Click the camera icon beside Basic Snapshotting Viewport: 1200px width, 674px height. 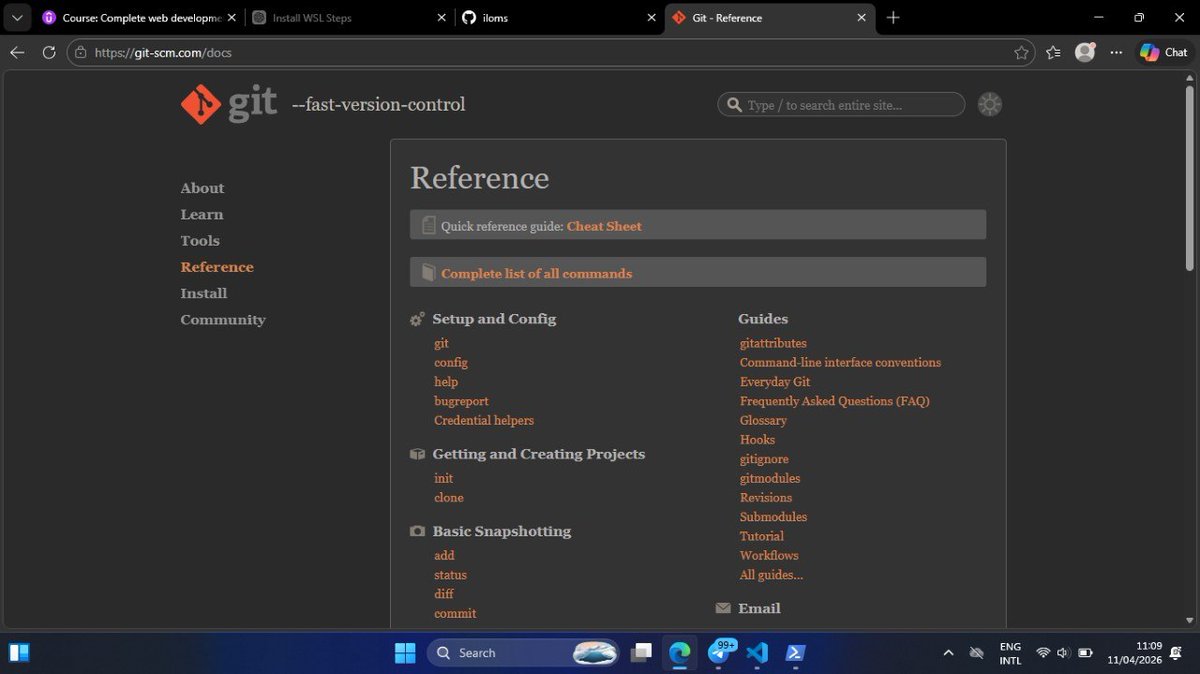(x=417, y=531)
